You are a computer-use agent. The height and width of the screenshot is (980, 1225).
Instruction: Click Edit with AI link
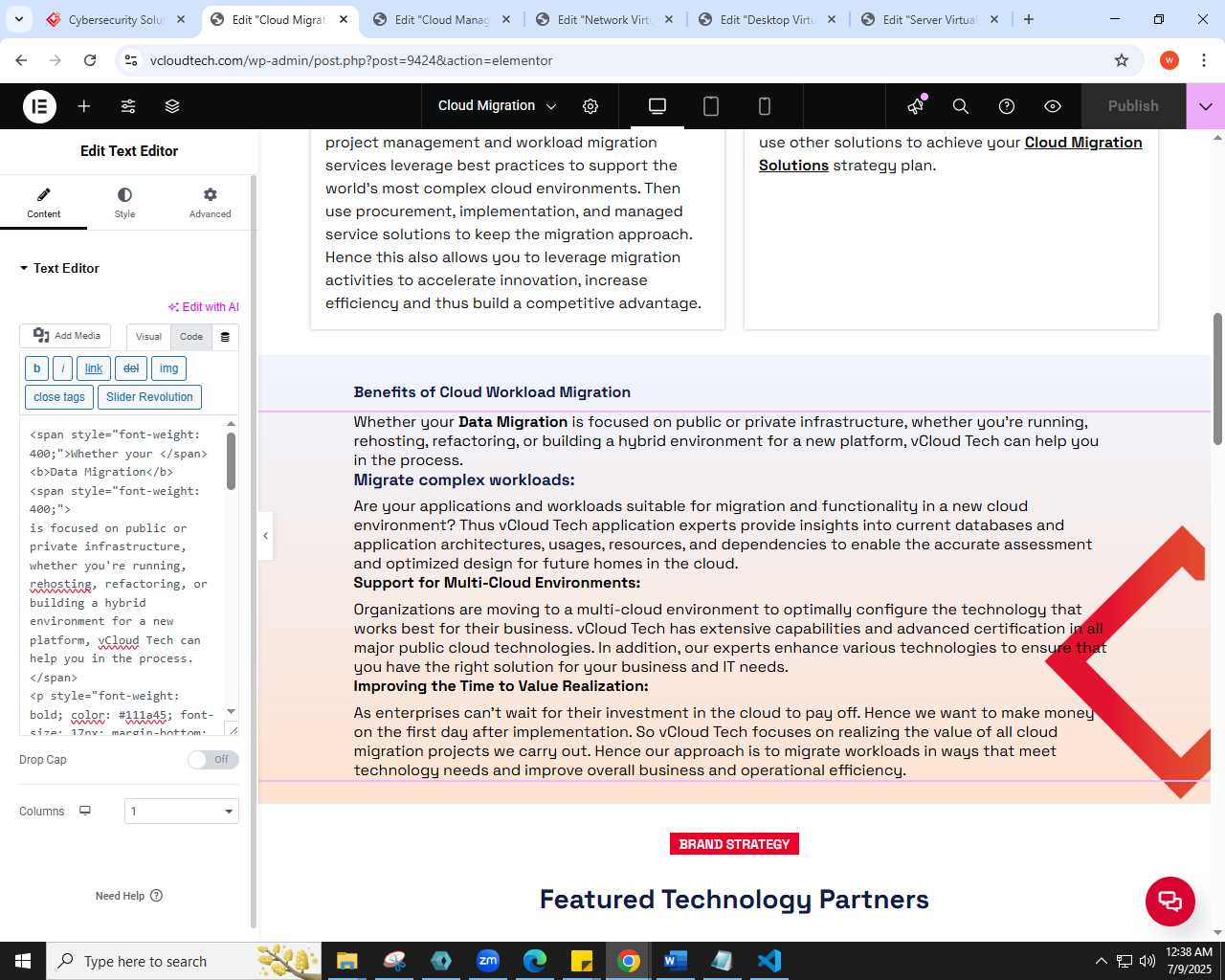point(204,307)
